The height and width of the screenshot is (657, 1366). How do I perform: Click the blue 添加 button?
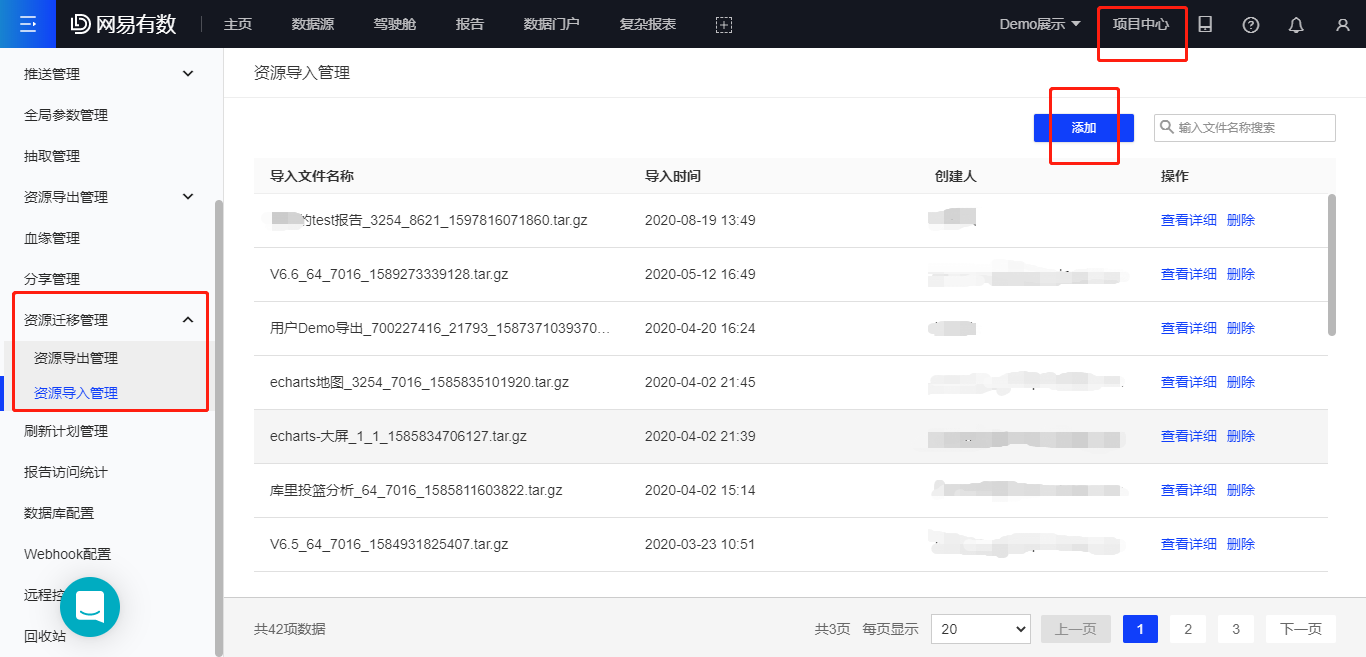click(x=1083, y=128)
